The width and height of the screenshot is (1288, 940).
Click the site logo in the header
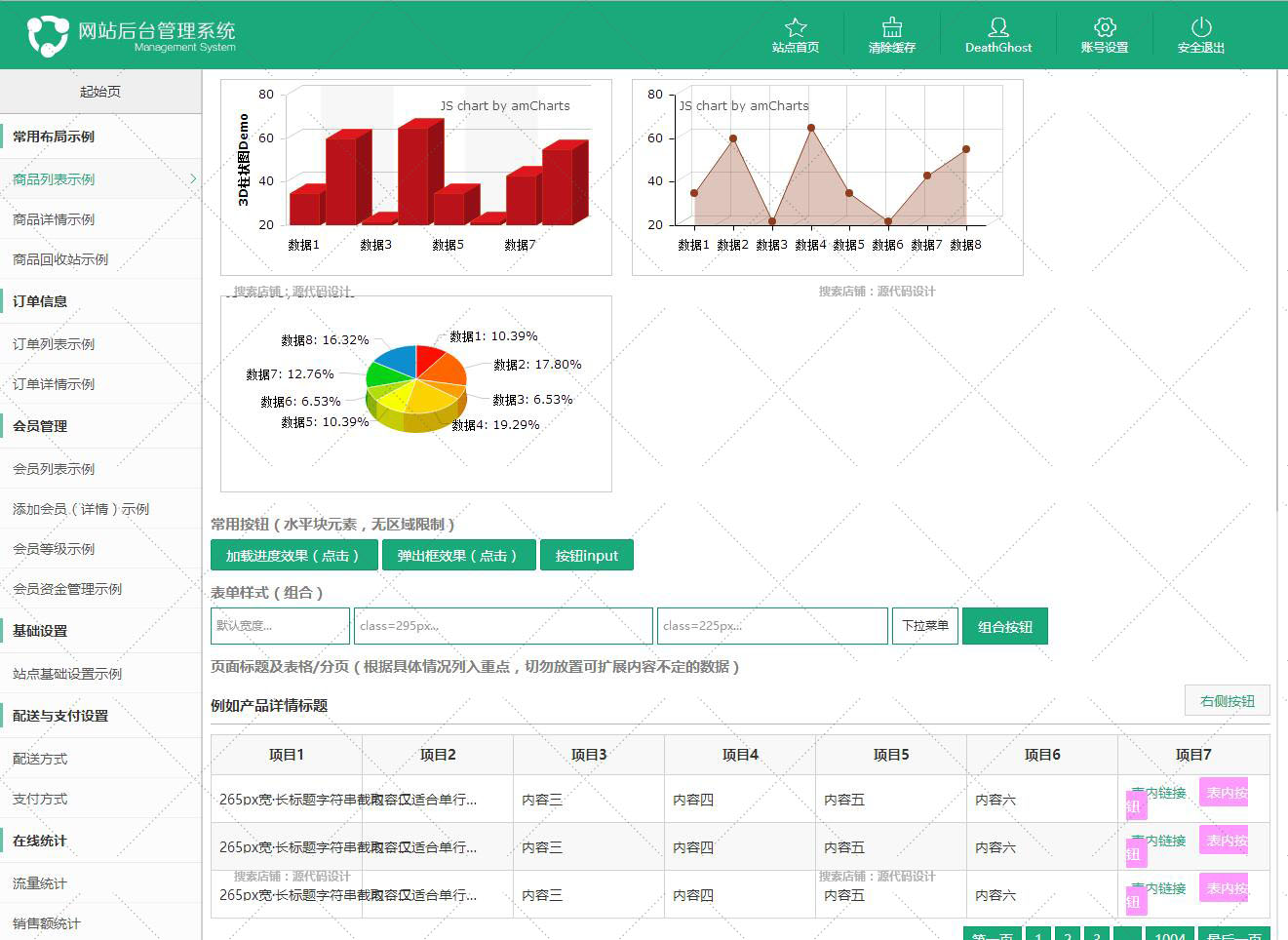coord(47,35)
